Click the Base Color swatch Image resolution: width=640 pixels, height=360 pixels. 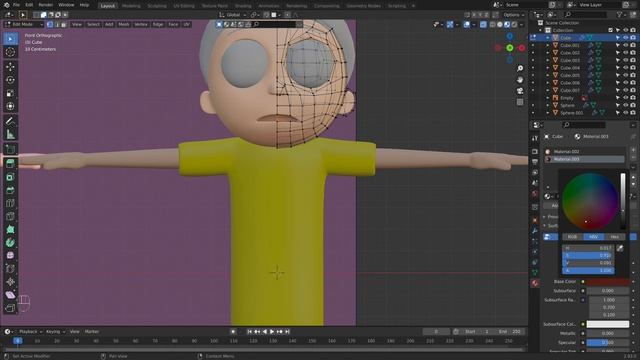coord(608,282)
